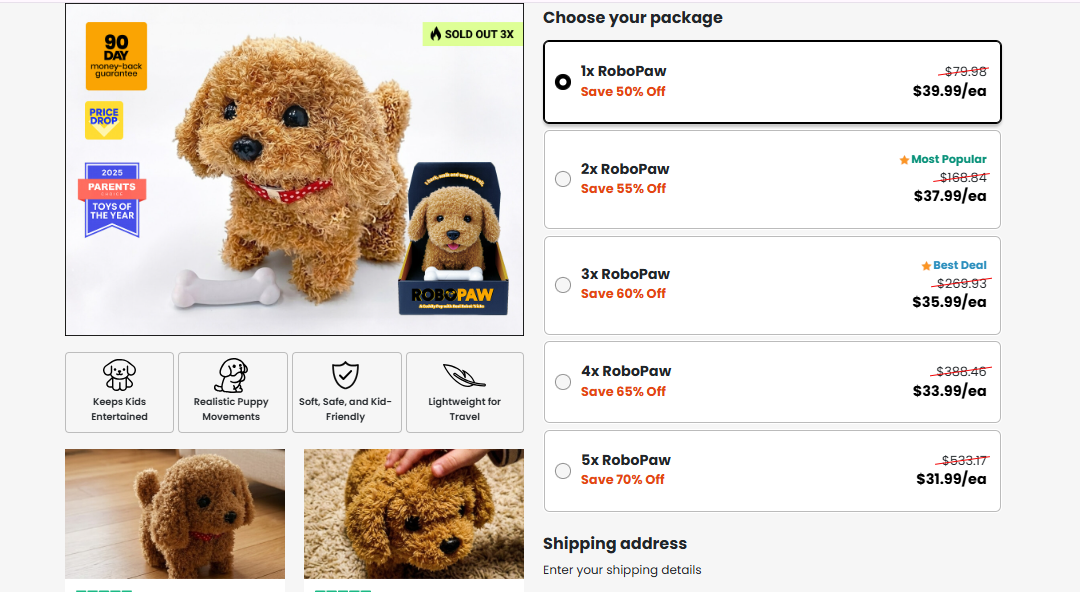The width and height of the screenshot is (1080, 592).
Task: Select the 3x RoboPaw radio button
Action: point(563,285)
